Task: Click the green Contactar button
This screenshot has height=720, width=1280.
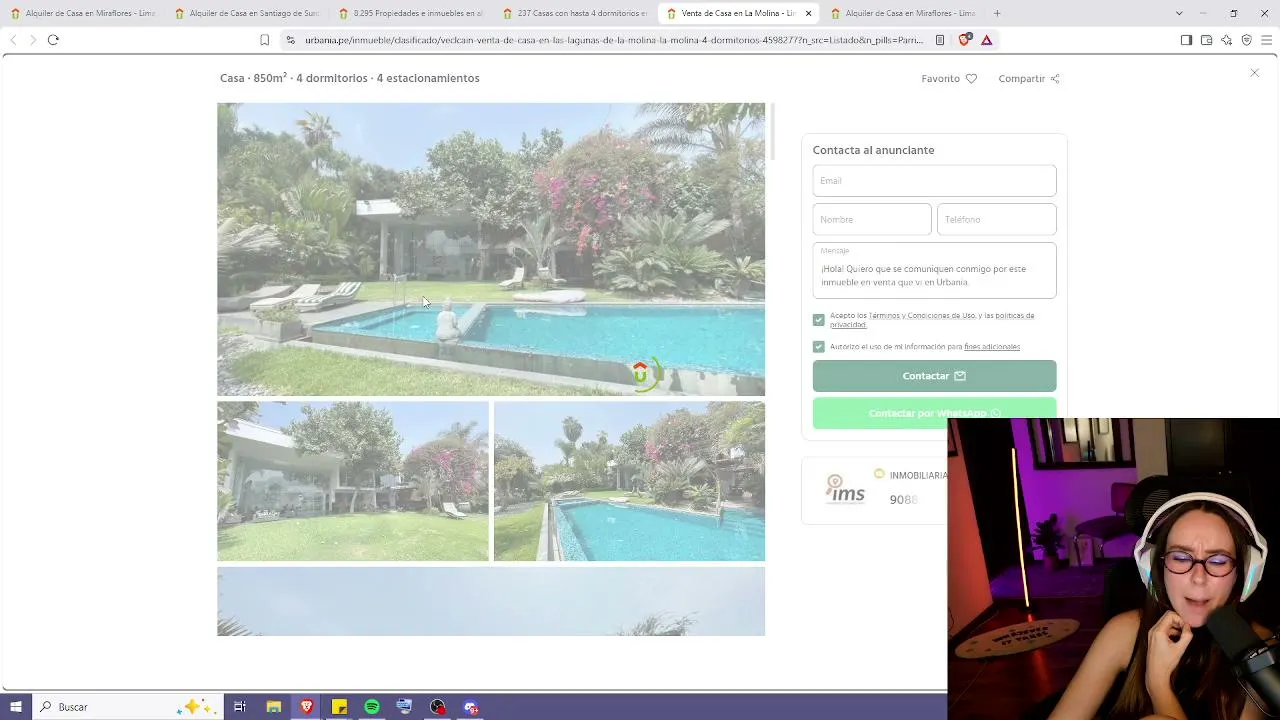Action: click(934, 376)
